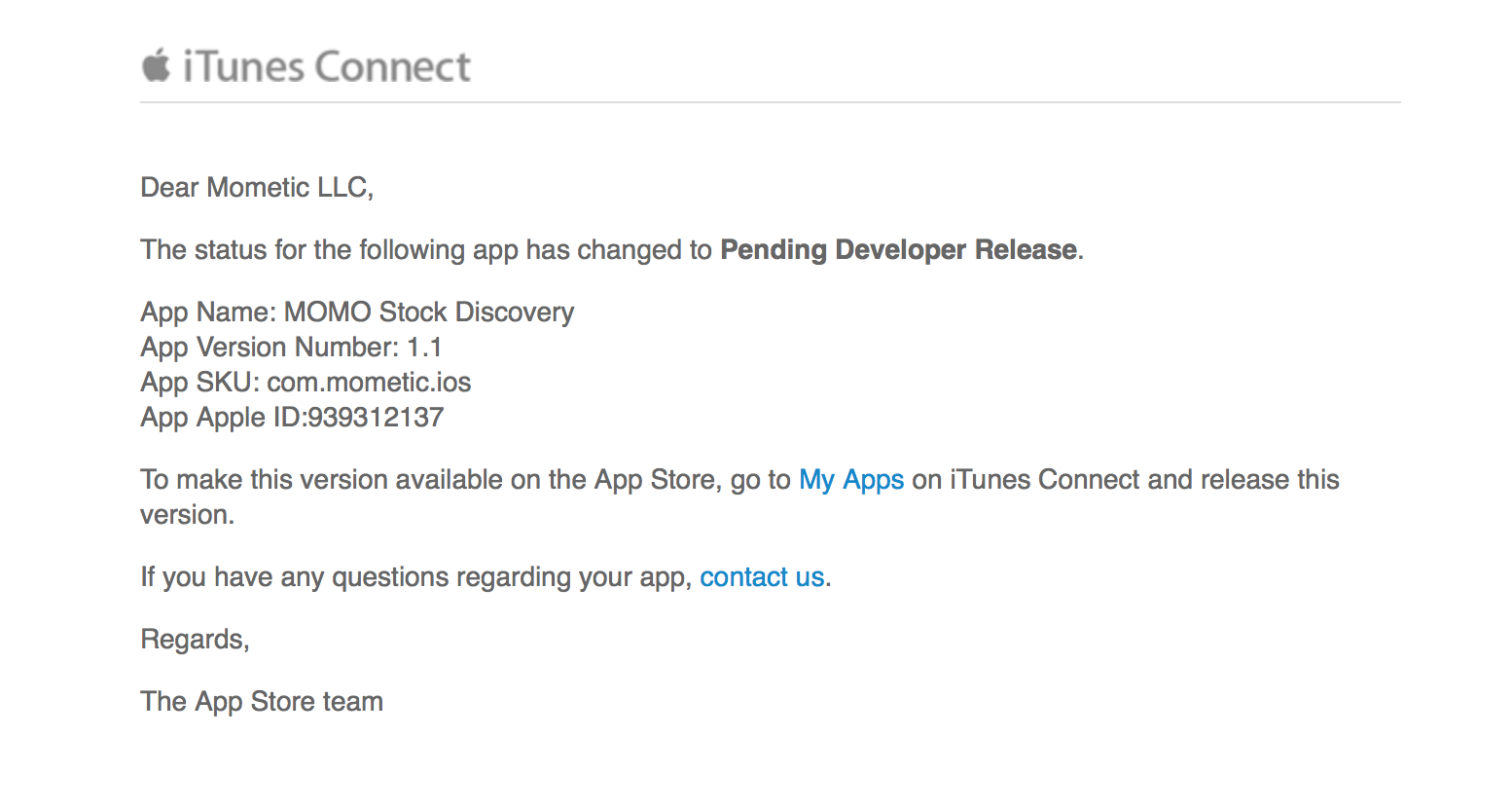Click the bold 'Pending Developer Release' status
Screen dimensions: 1512x810
pyautogui.click(x=898, y=250)
